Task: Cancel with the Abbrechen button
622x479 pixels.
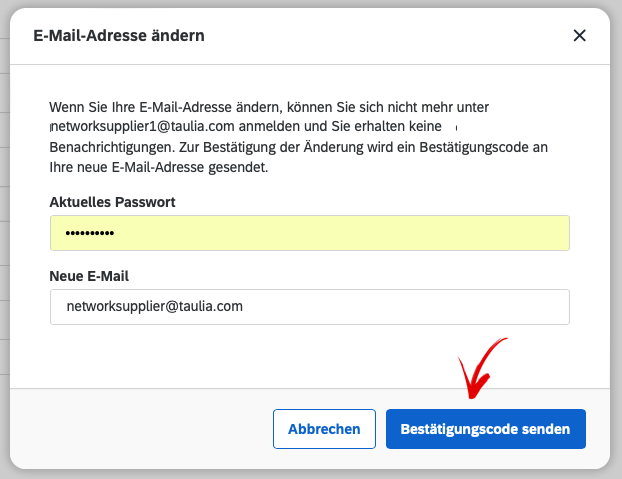Action: pos(324,429)
